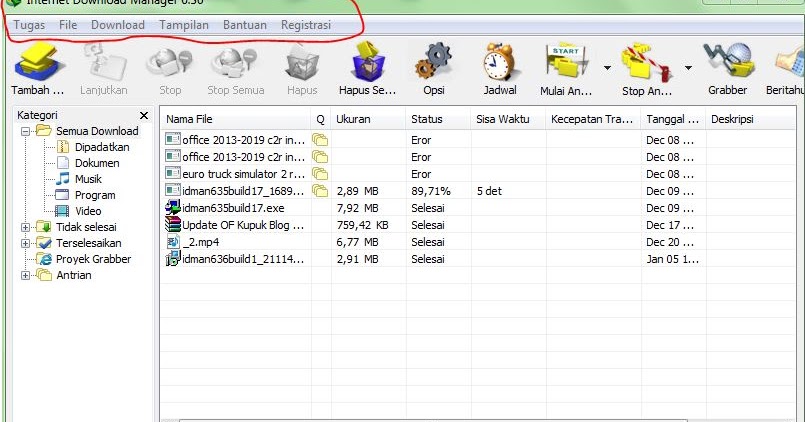Click the Beritahu toolbar icon
805x422 pixels.
789,63
